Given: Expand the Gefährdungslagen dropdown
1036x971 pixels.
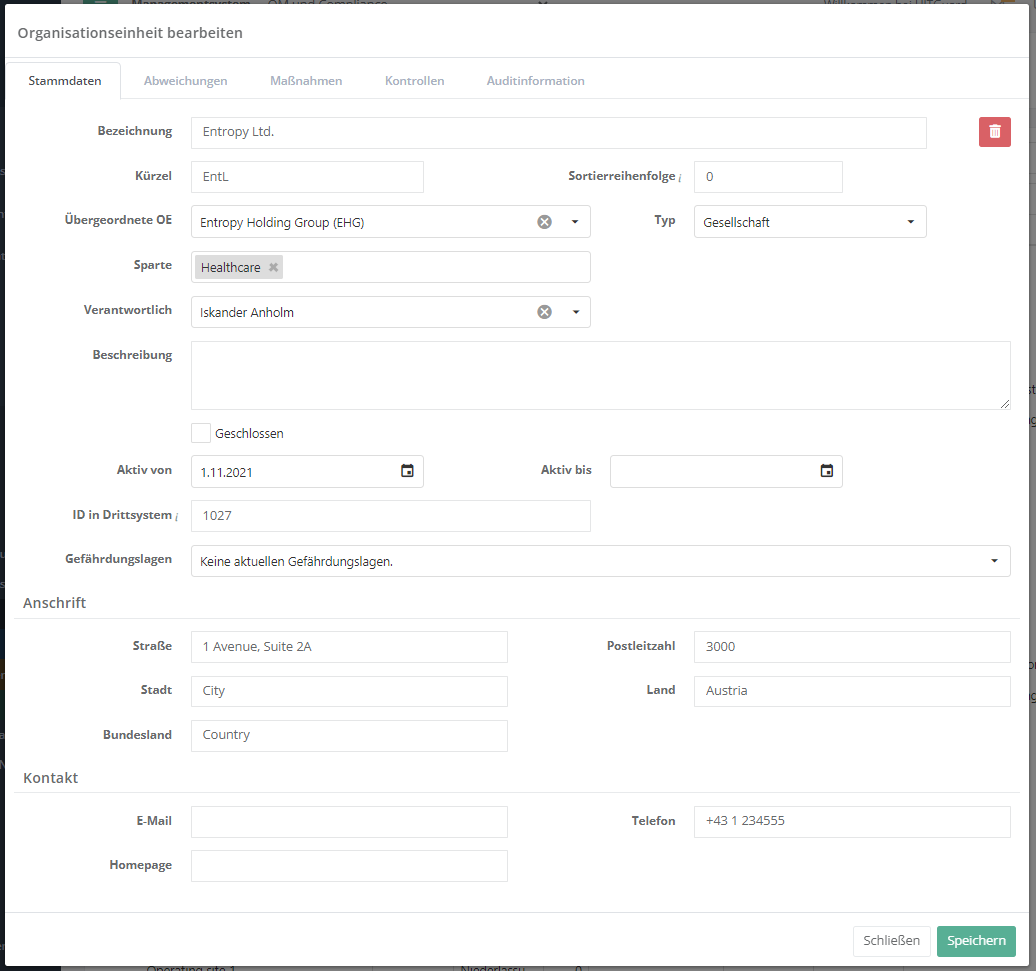Looking at the screenshot, I should click(x=994, y=561).
